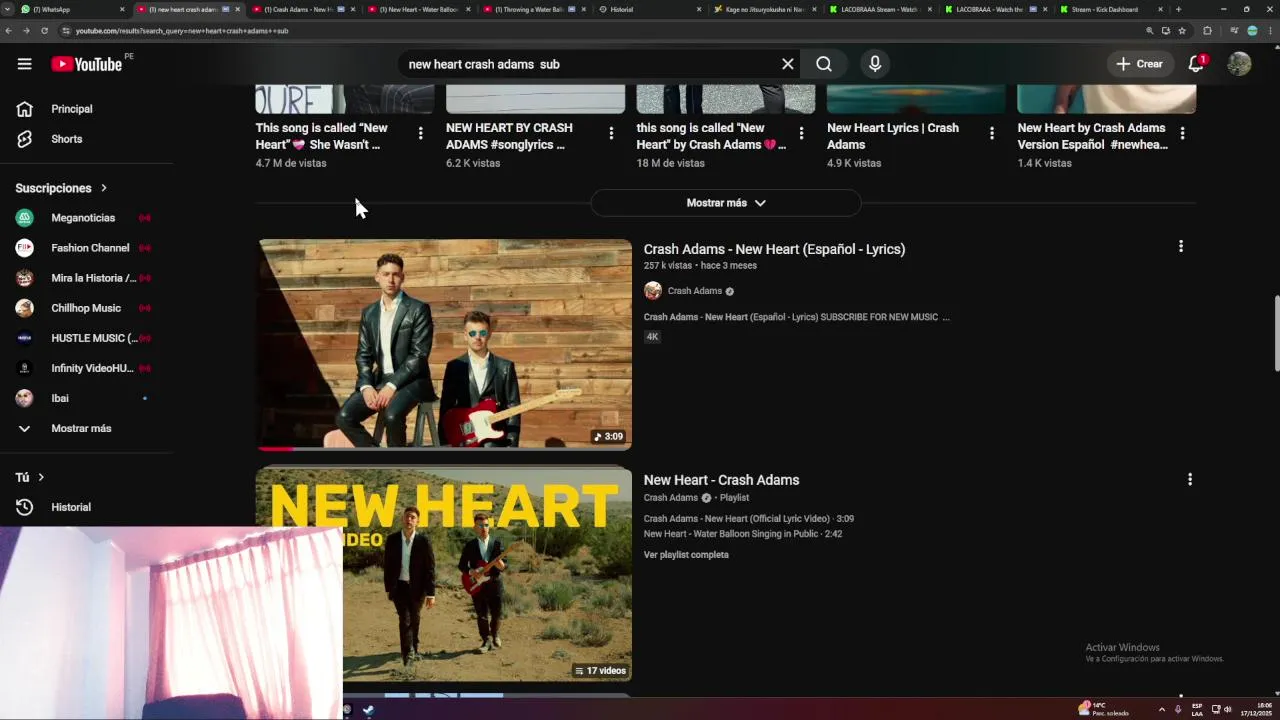Open options for 'this song is called New Heart by Crash Adams'
The image size is (1280, 720).
801,133
